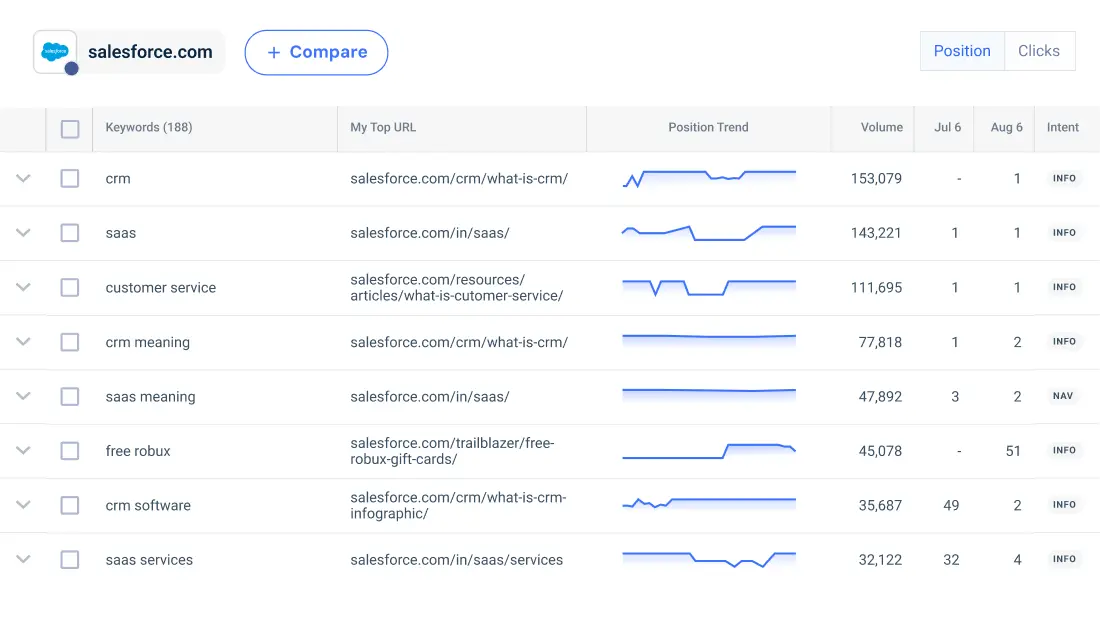This screenshot has height=618, width=1100.
Task: Click the volume value 77,818
Action: tap(880, 342)
